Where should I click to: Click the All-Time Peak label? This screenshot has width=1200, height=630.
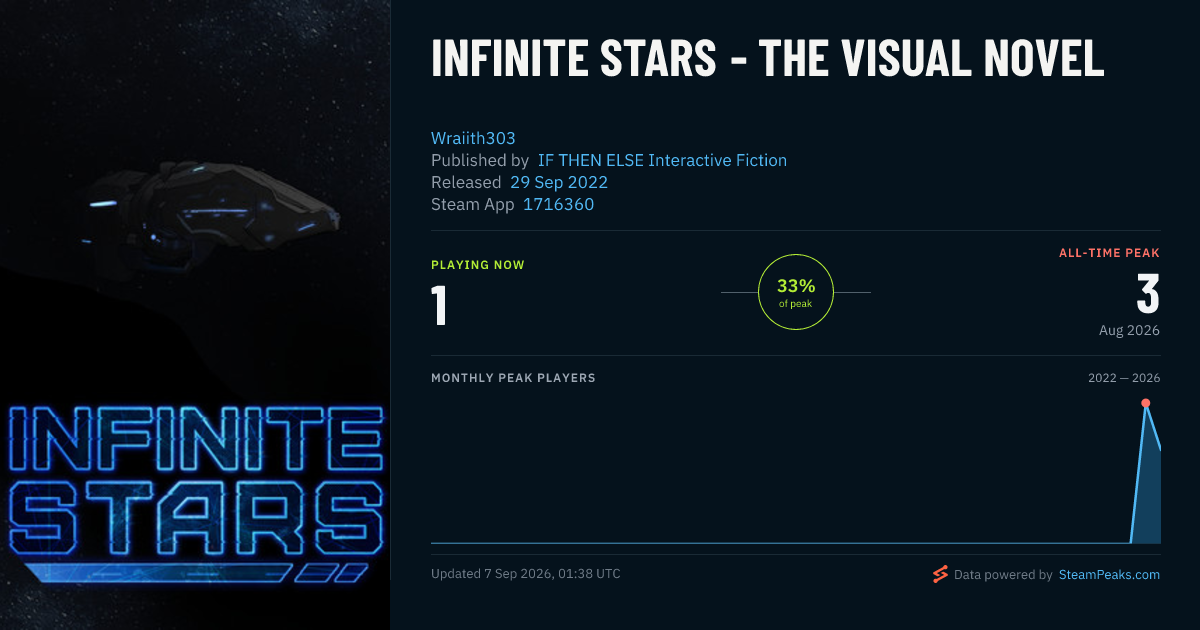(x=1109, y=253)
